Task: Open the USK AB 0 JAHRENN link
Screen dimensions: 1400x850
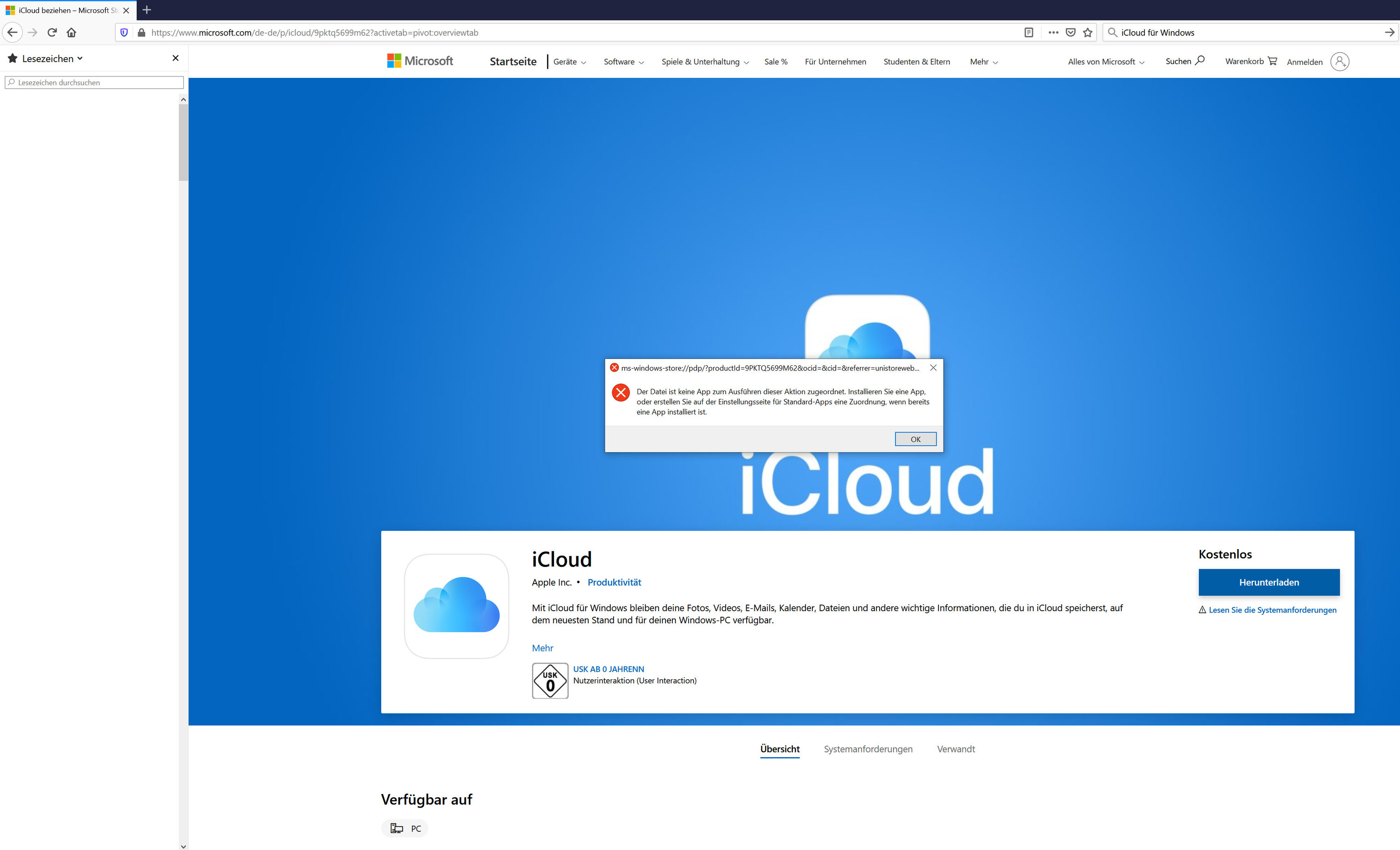Action: pyautogui.click(x=608, y=669)
